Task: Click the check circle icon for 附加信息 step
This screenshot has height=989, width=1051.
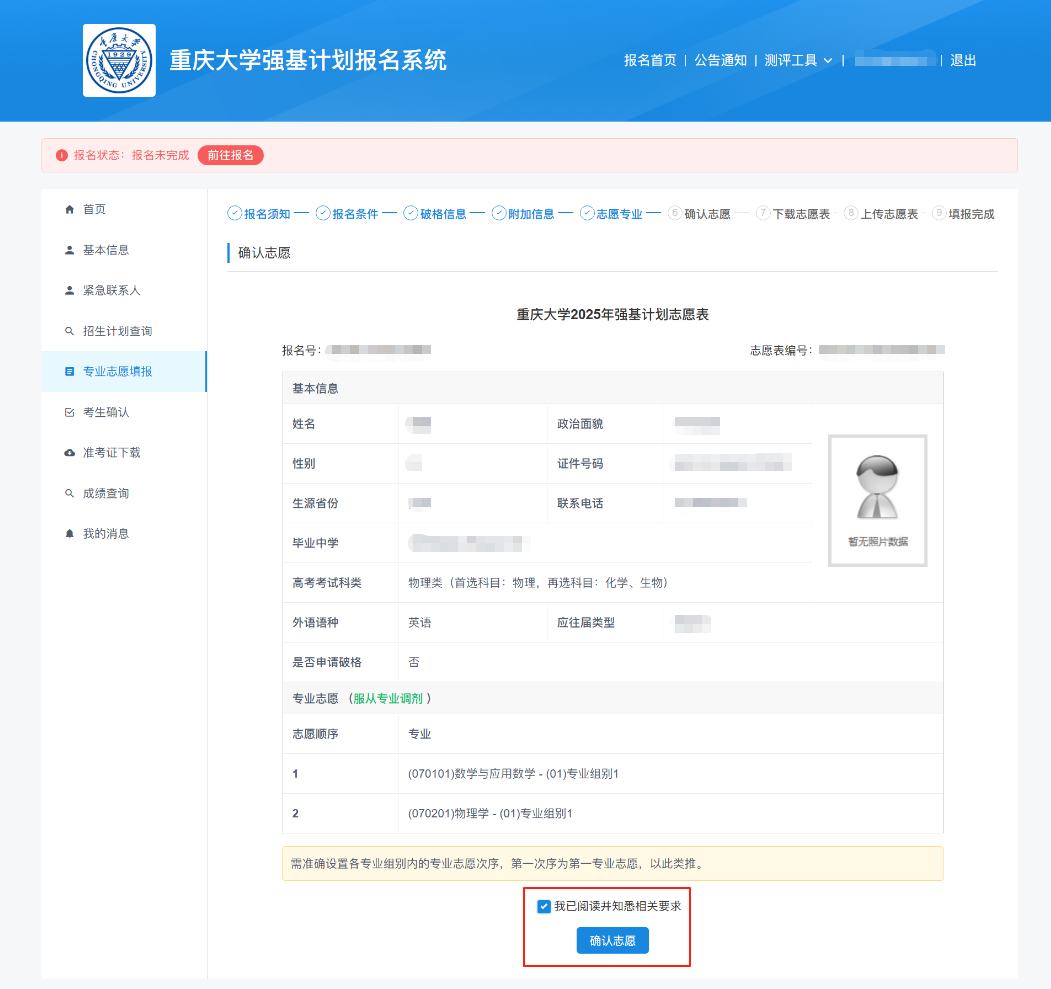Action: (x=499, y=213)
